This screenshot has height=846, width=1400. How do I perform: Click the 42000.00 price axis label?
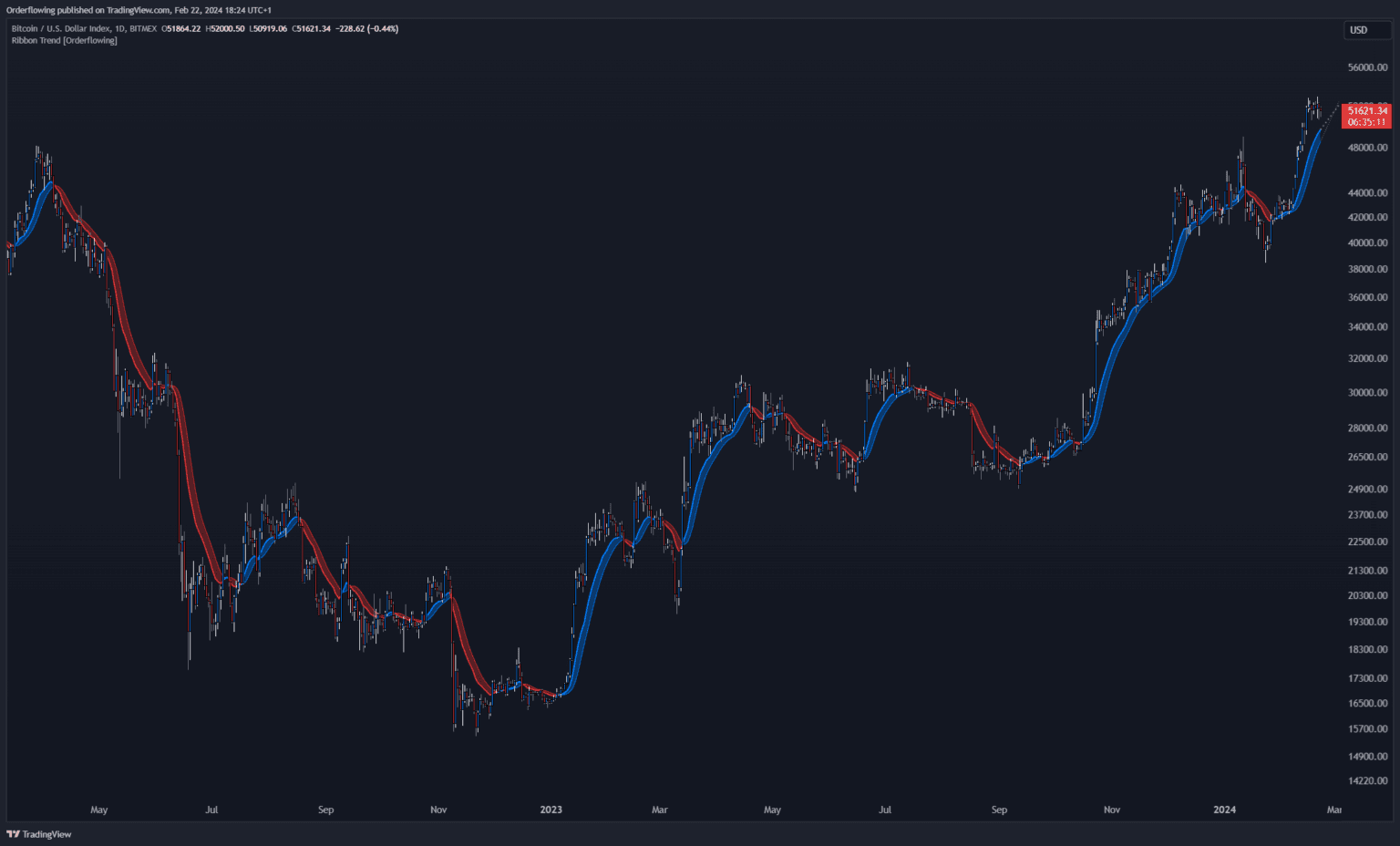click(1367, 217)
